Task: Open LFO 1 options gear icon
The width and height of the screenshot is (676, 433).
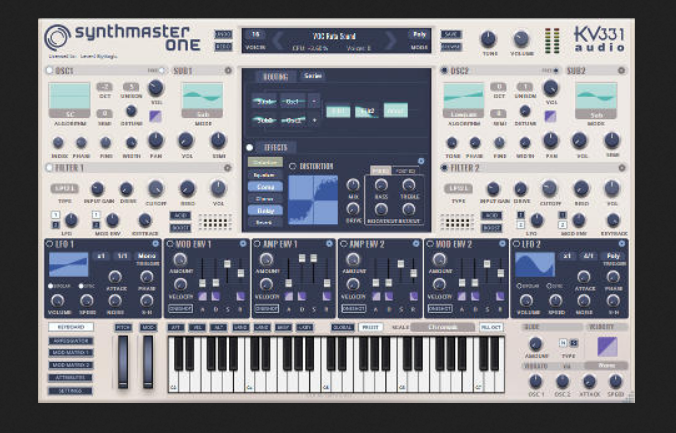Action: (156, 244)
